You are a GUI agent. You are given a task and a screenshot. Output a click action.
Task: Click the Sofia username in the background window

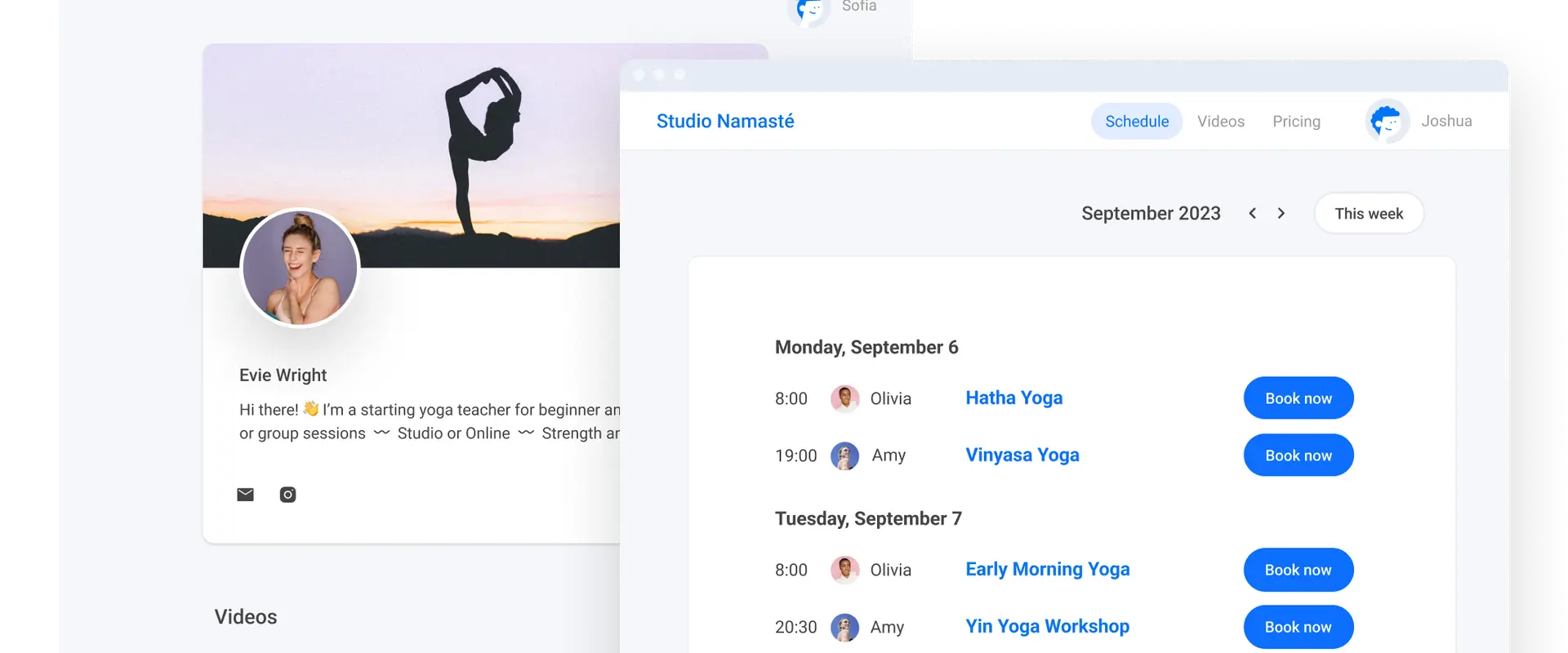tap(859, 7)
